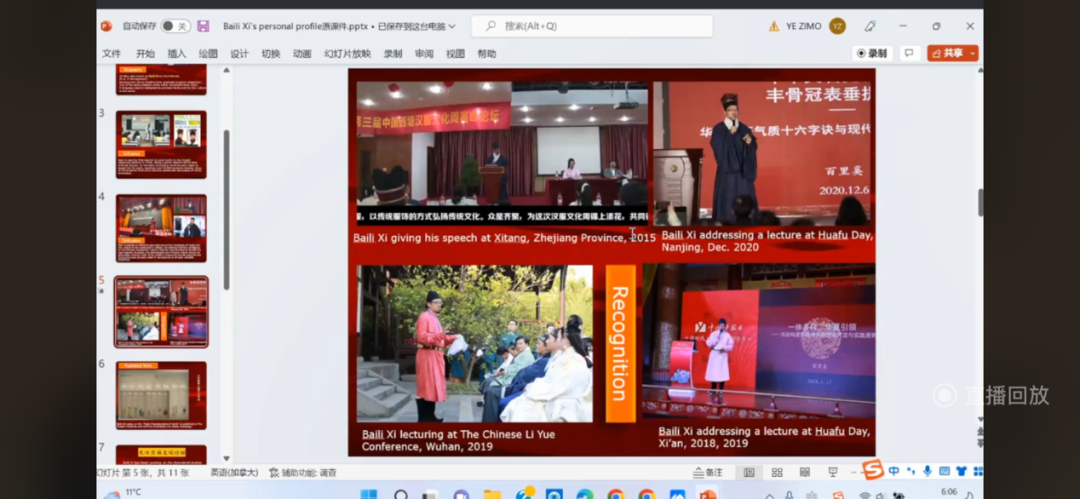Screen dimensions: 1080x499
Task: Switch to Normal view icon in status bar
Action: [x=749, y=473]
